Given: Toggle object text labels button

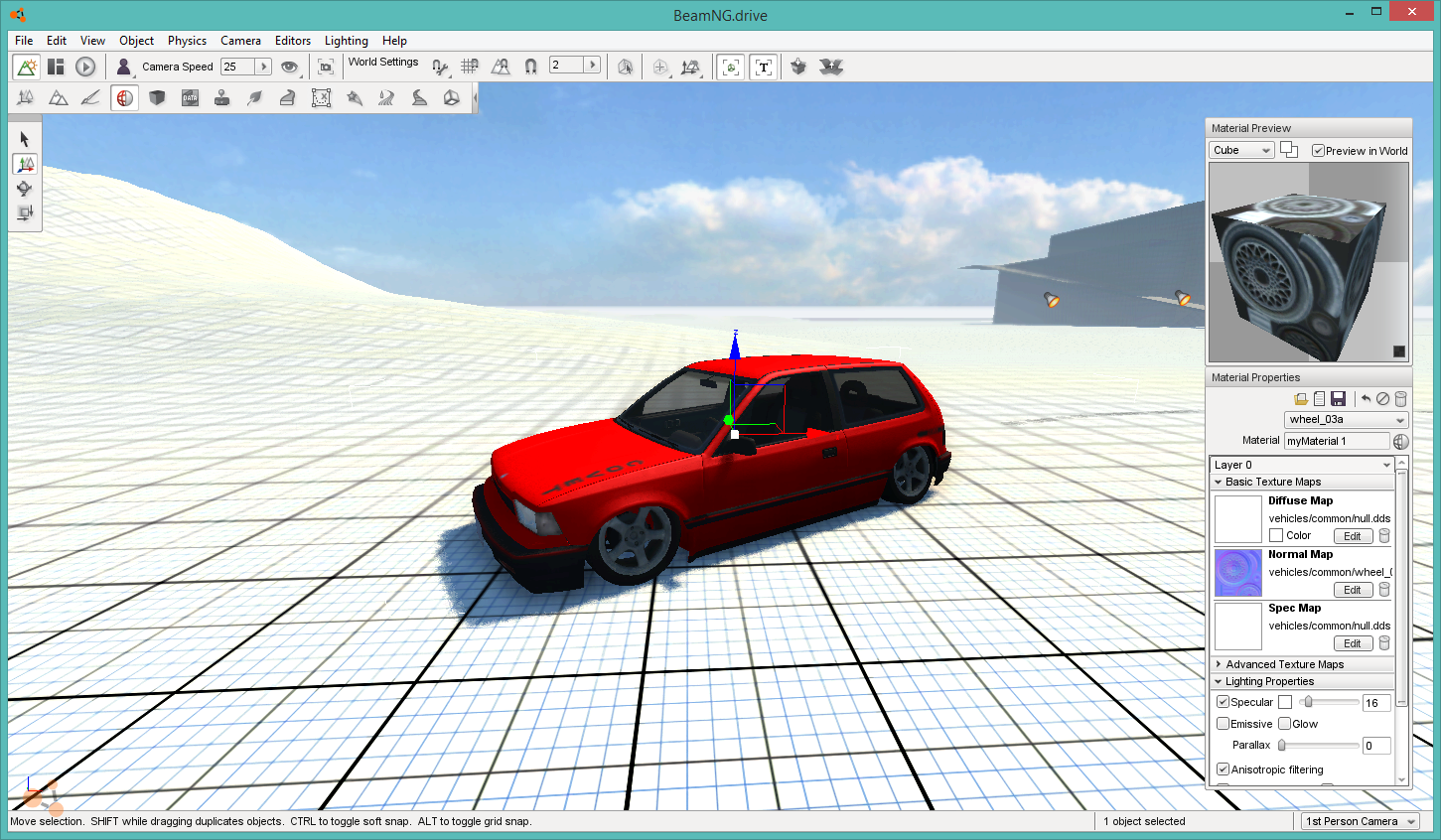Looking at the screenshot, I should 763,67.
